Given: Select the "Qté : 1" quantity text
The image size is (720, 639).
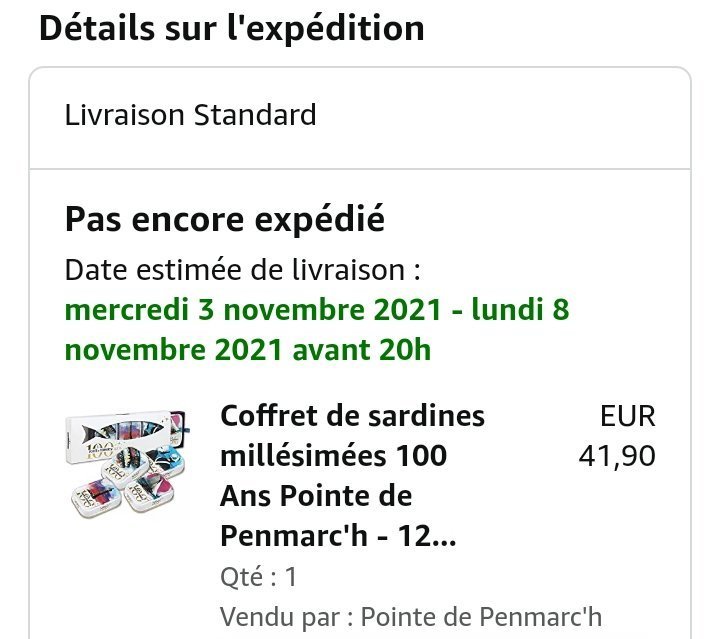Looking at the screenshot, I should coord(258,577).
